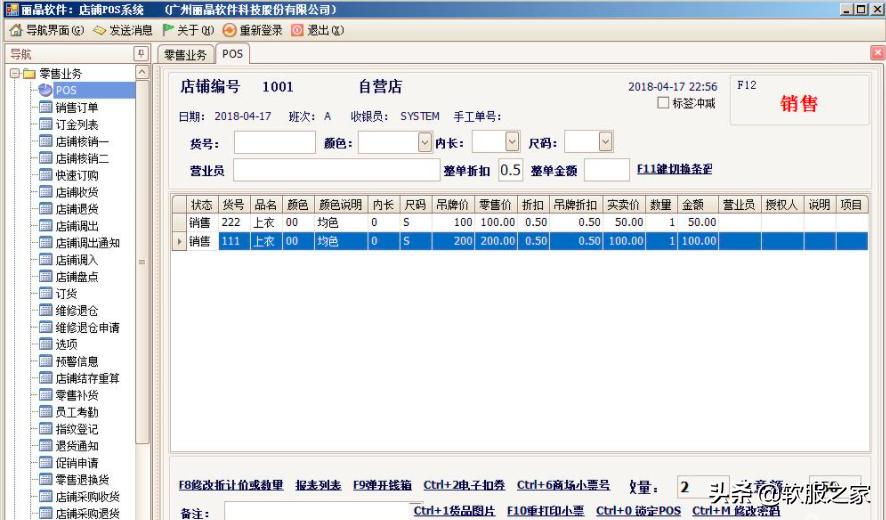Click the icon beside 店铺盘点
The width and height of the screenshot is (886, 520).
click(46, 276)
